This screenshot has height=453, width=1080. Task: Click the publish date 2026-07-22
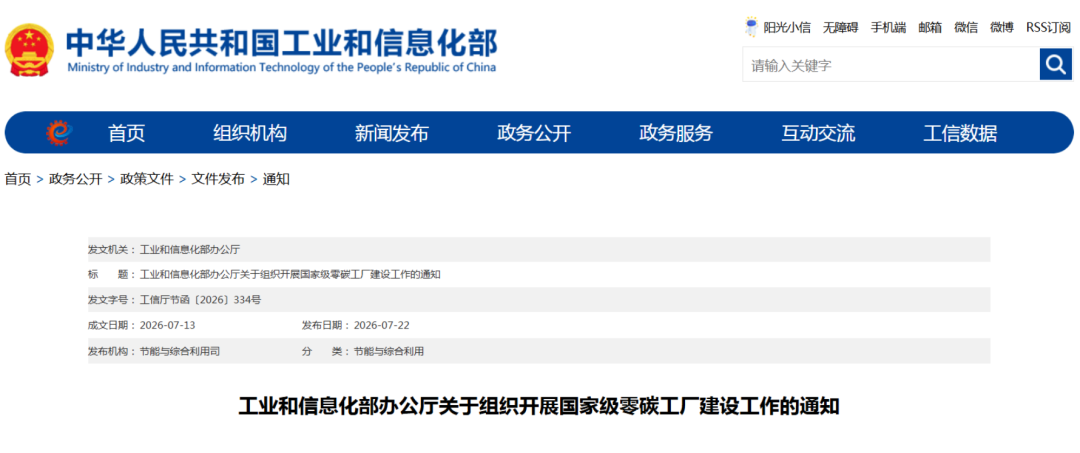click(381, 325)
